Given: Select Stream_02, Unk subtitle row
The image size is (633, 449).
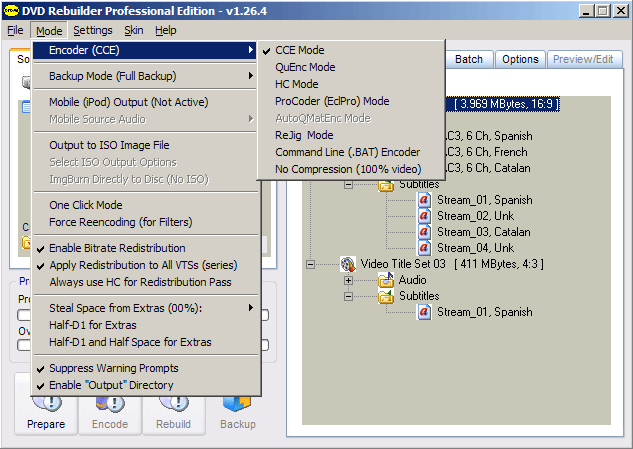Looking at the screenshot, I should coord(476,216).
